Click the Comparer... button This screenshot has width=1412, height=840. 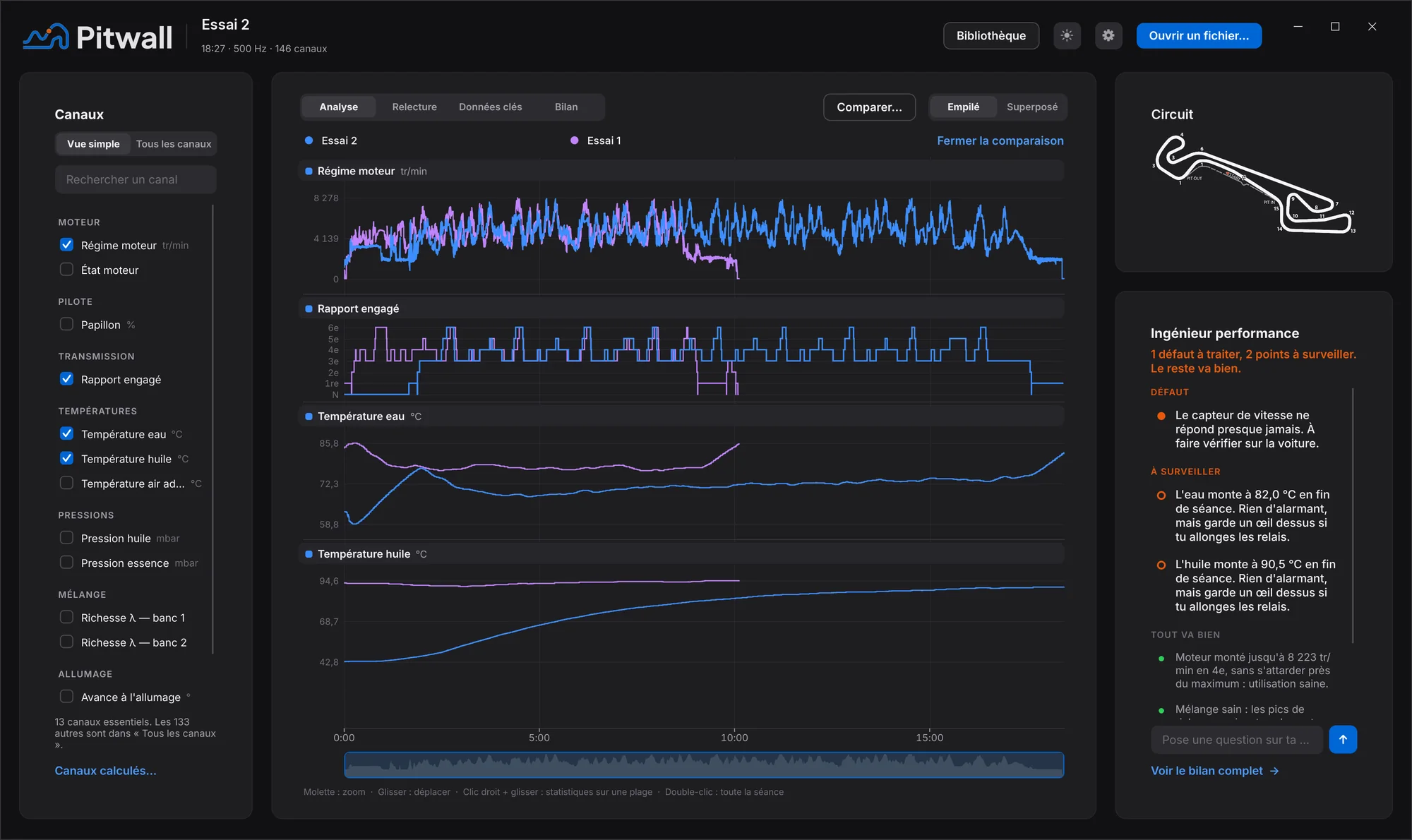pos(869,107)
